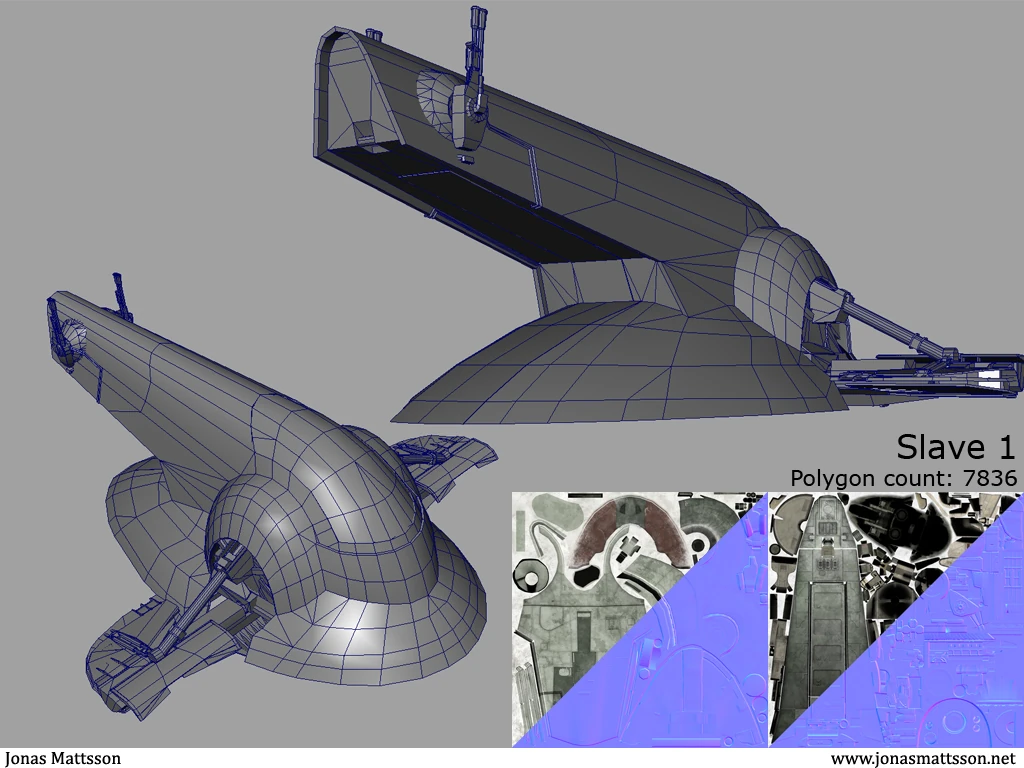Open the www.jonasmattsson.net website link

(x=924, y=759)
